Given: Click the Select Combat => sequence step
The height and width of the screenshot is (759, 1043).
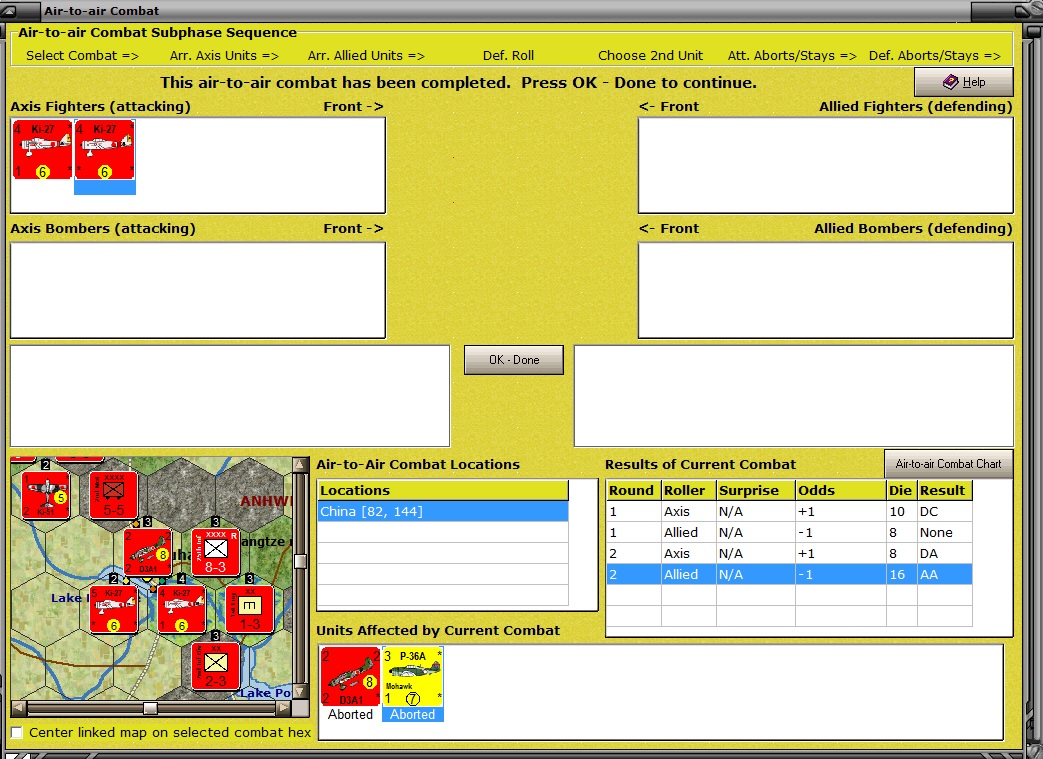Looking at the screenshot, I should (x=82, y=56).
